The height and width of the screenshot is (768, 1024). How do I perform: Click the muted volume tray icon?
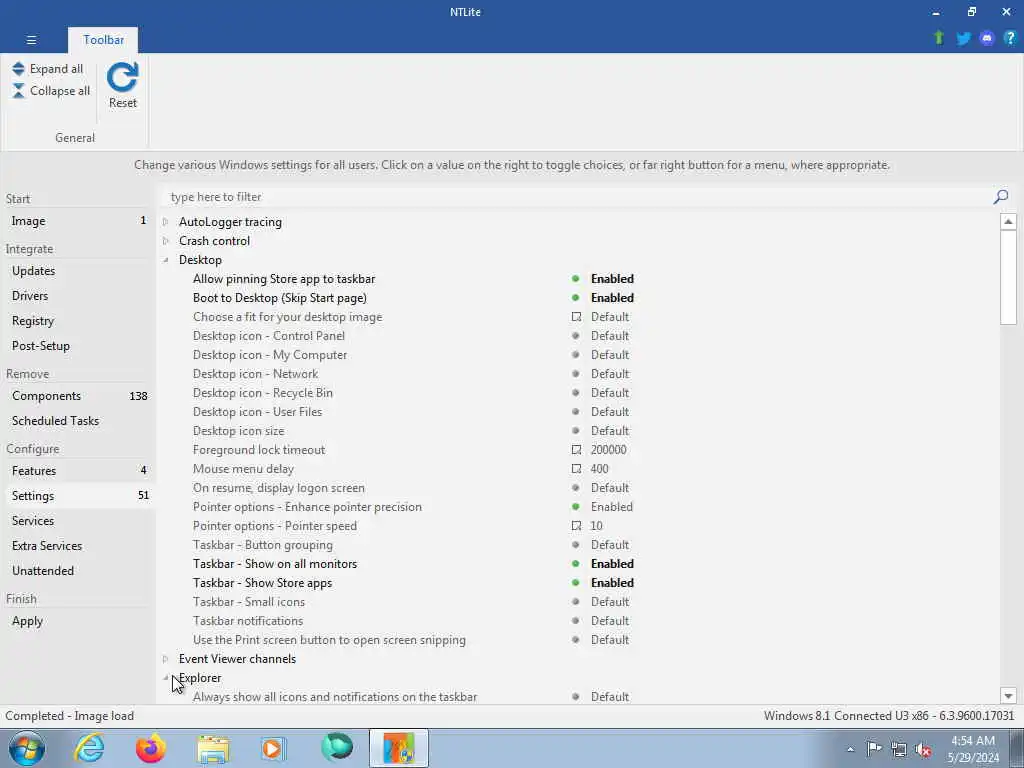(x=923, y=749)
